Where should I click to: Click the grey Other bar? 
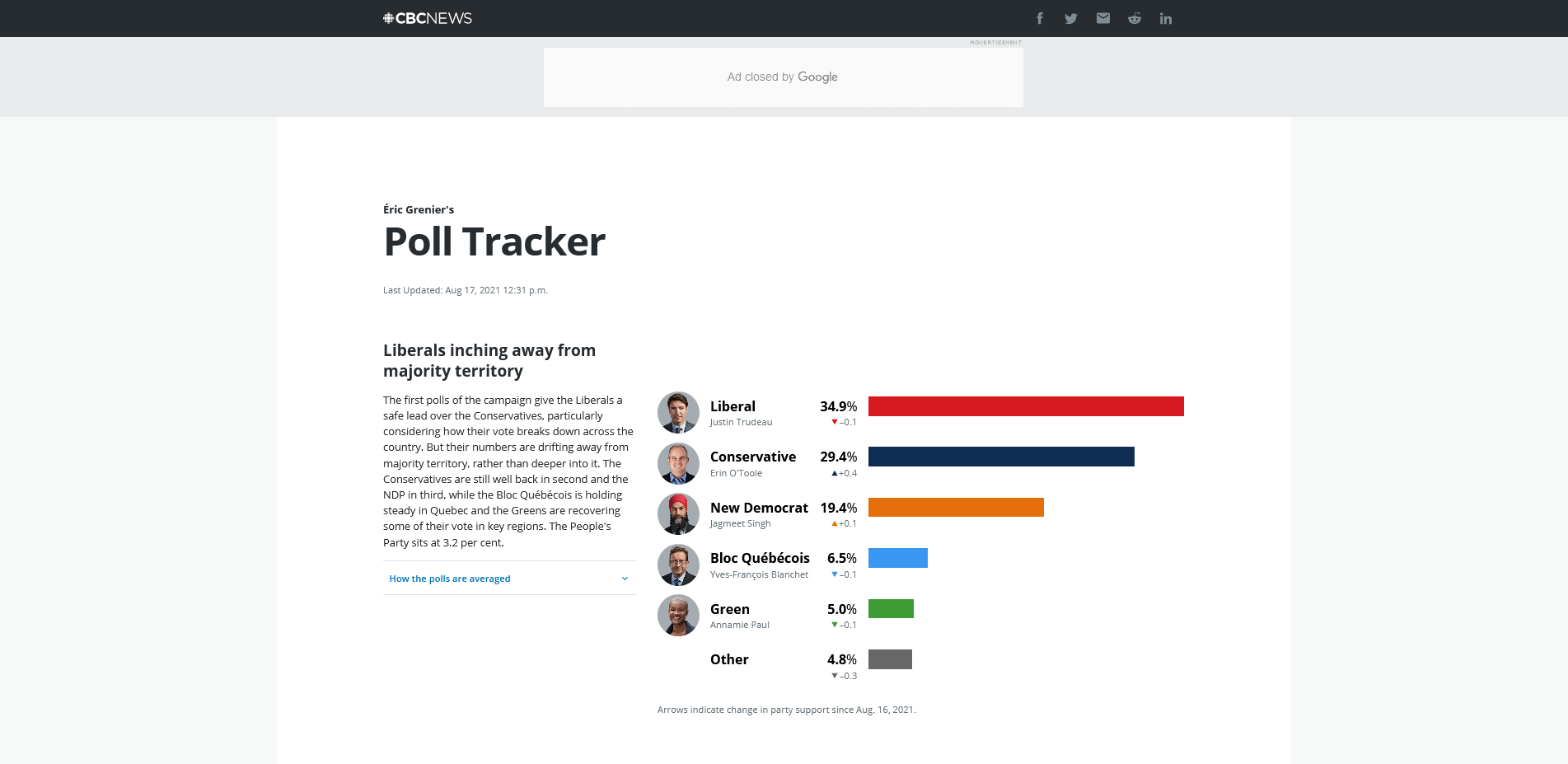pos(890,659)
